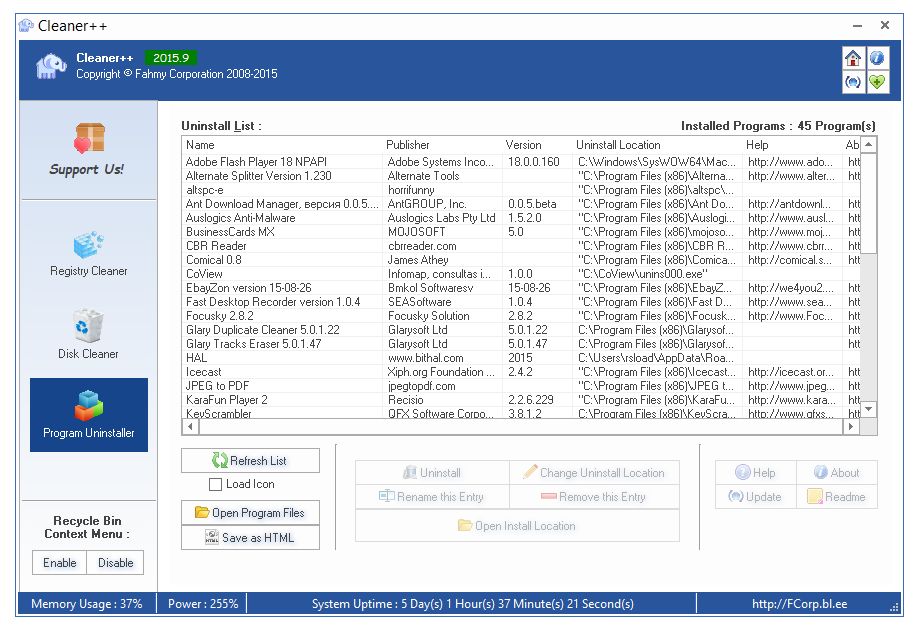Select Ant Download Manager entry
The width and height of the screenshot is (915, 626).
pos(521,204)
